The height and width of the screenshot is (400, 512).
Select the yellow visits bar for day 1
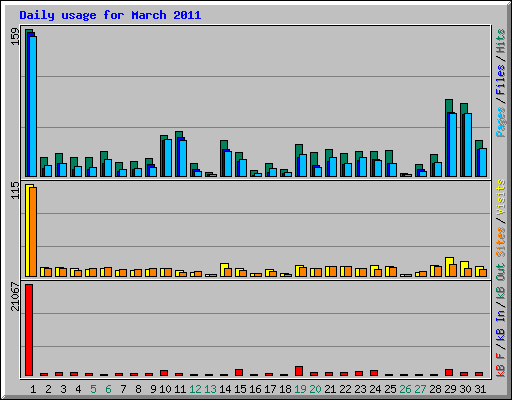pyautogui.click(x=28, y=230)
